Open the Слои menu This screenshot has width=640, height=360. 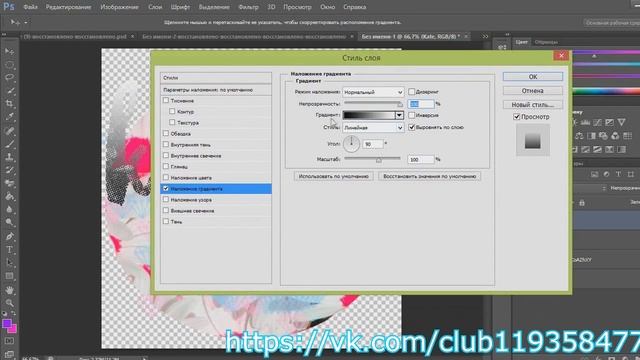[x=155, y=7]
